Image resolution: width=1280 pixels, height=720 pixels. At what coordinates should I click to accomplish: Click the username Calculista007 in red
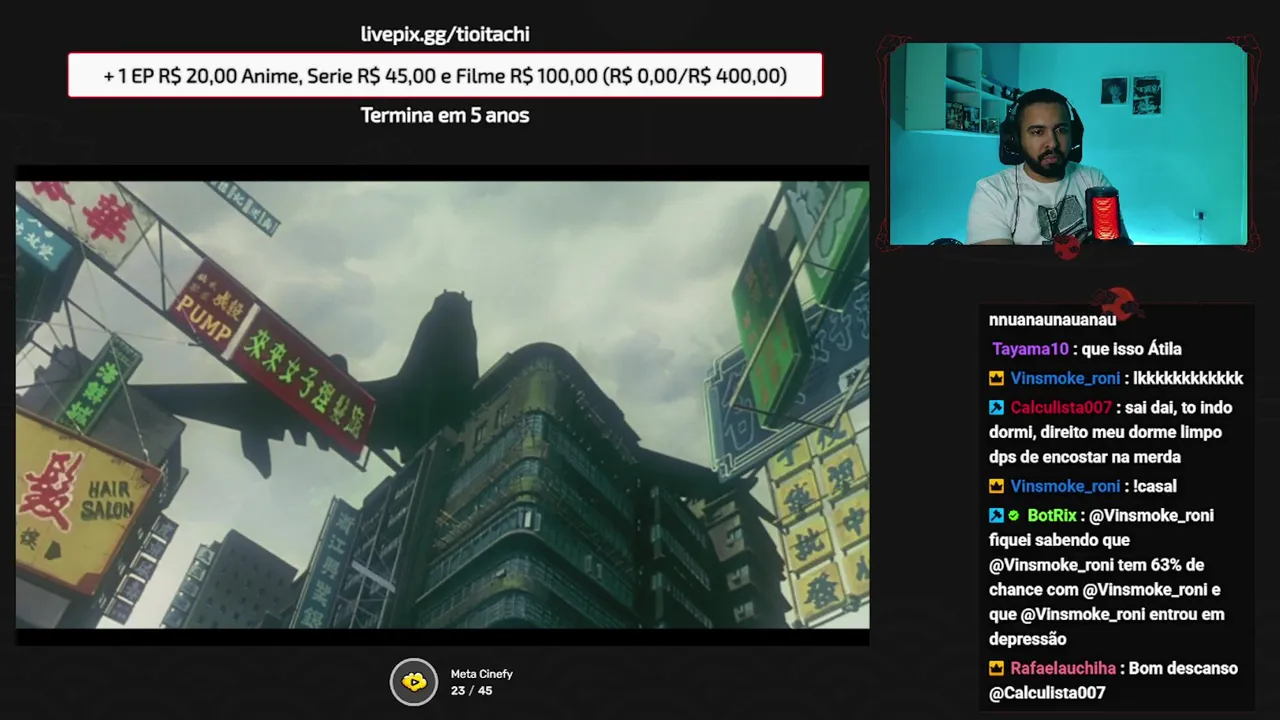(1061, 407)
